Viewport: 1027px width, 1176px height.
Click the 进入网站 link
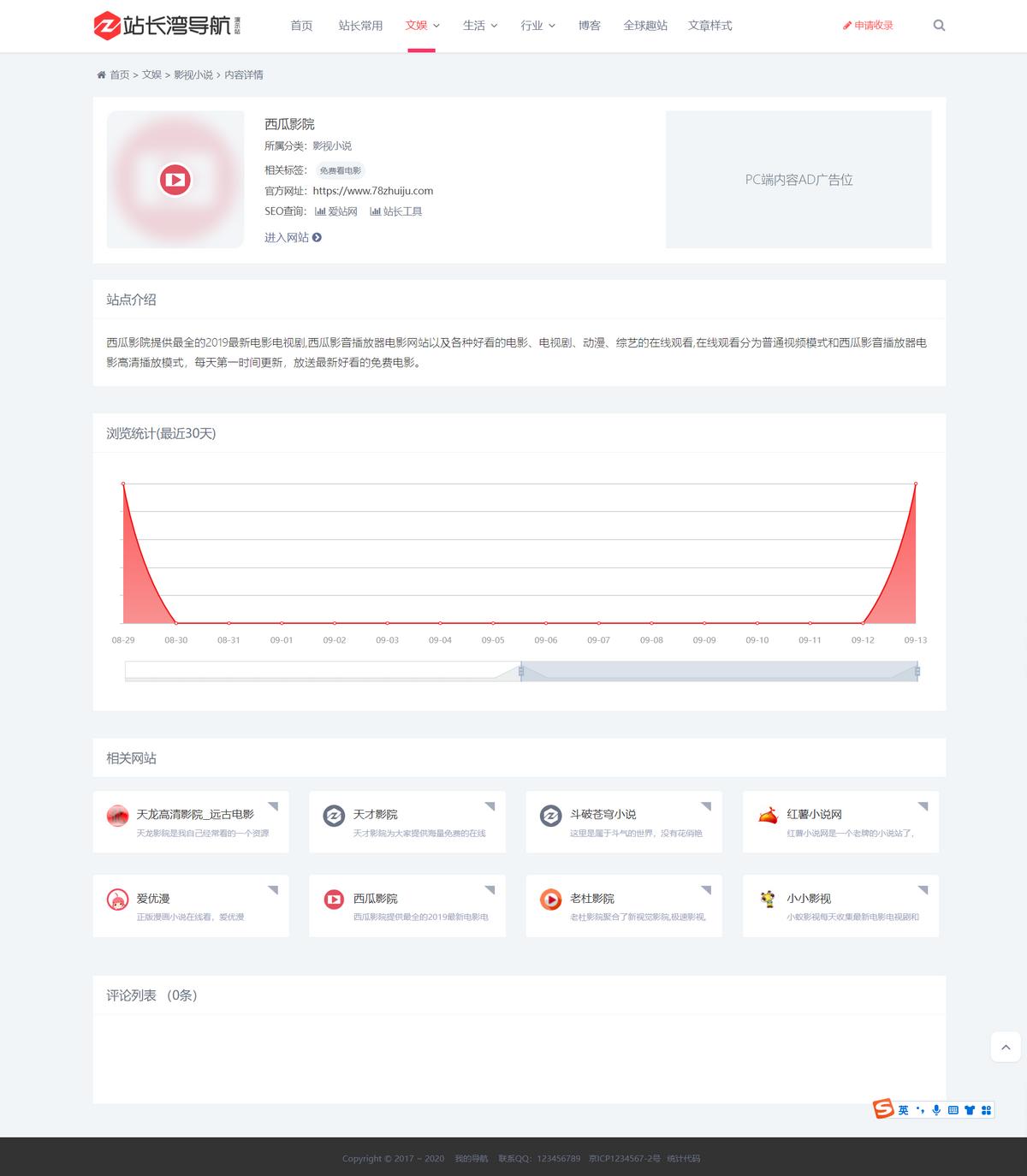point(287,238)
